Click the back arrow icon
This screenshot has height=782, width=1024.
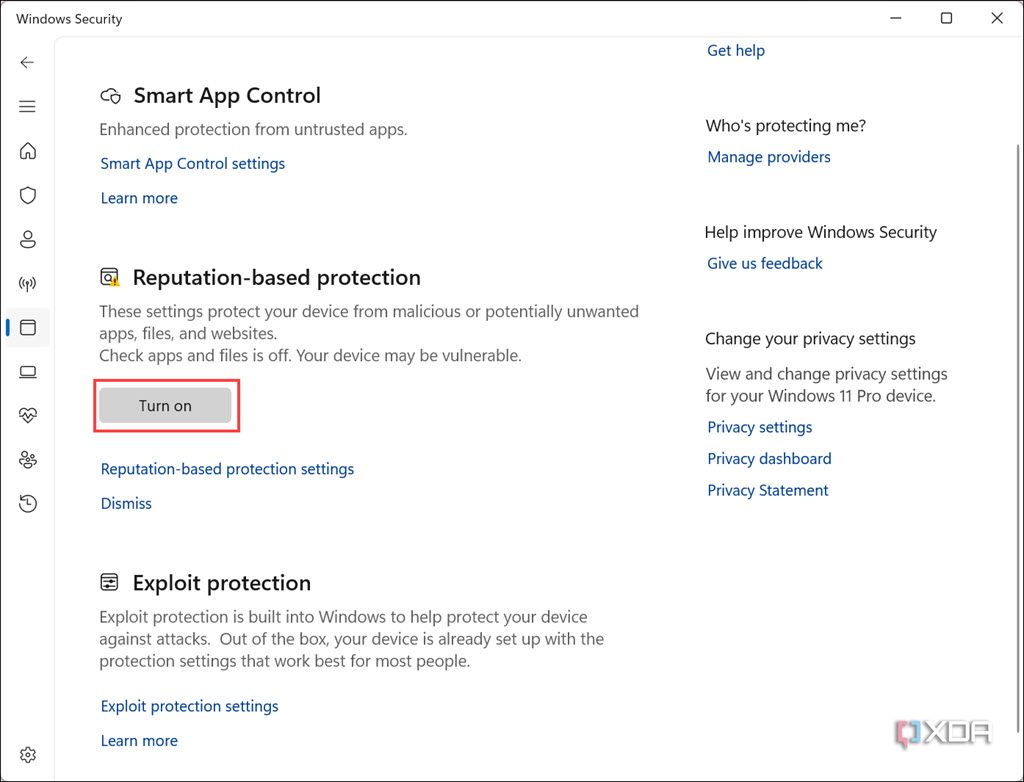pyautogui.click(x=27, y=62)
